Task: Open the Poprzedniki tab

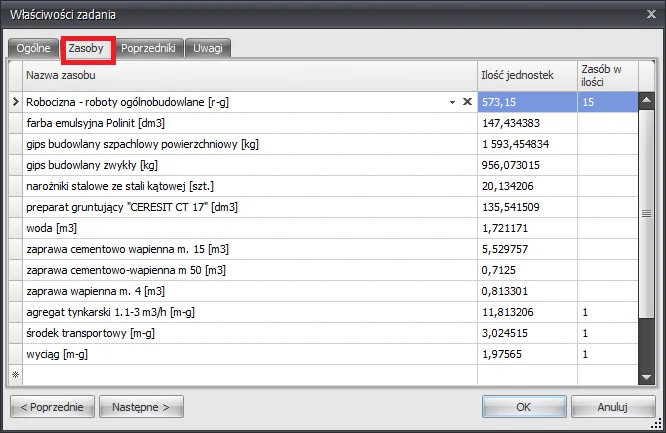Action: (148, 48)
